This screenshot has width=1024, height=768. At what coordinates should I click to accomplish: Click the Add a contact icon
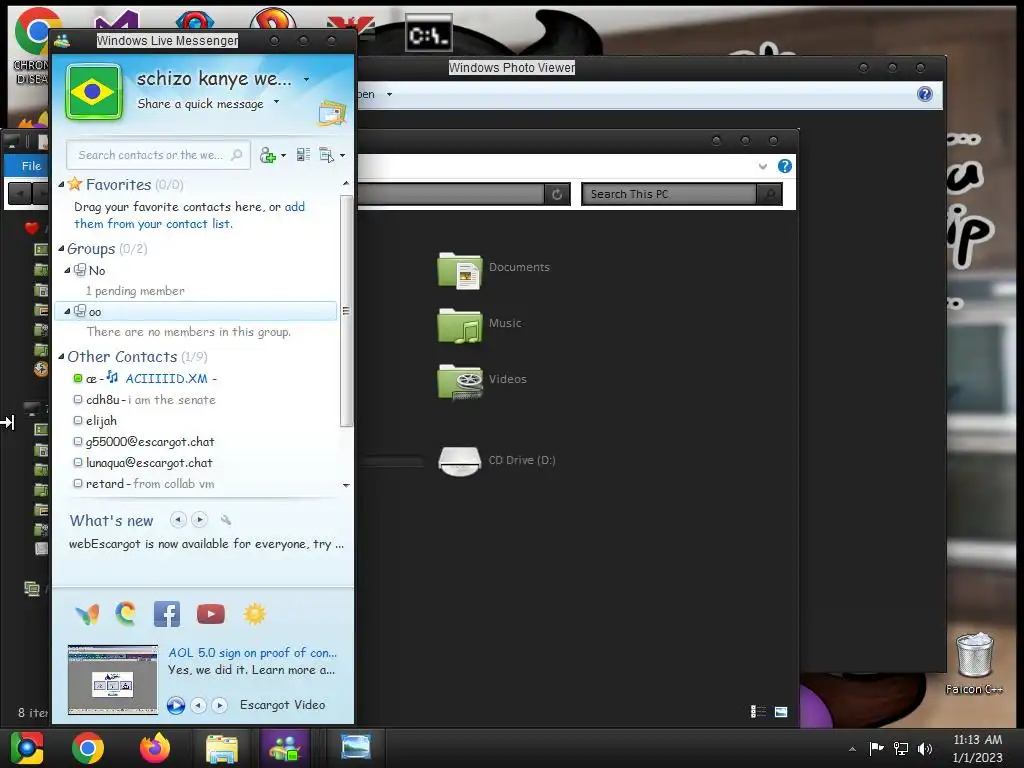pyautogui.click(x=268, y=155)
